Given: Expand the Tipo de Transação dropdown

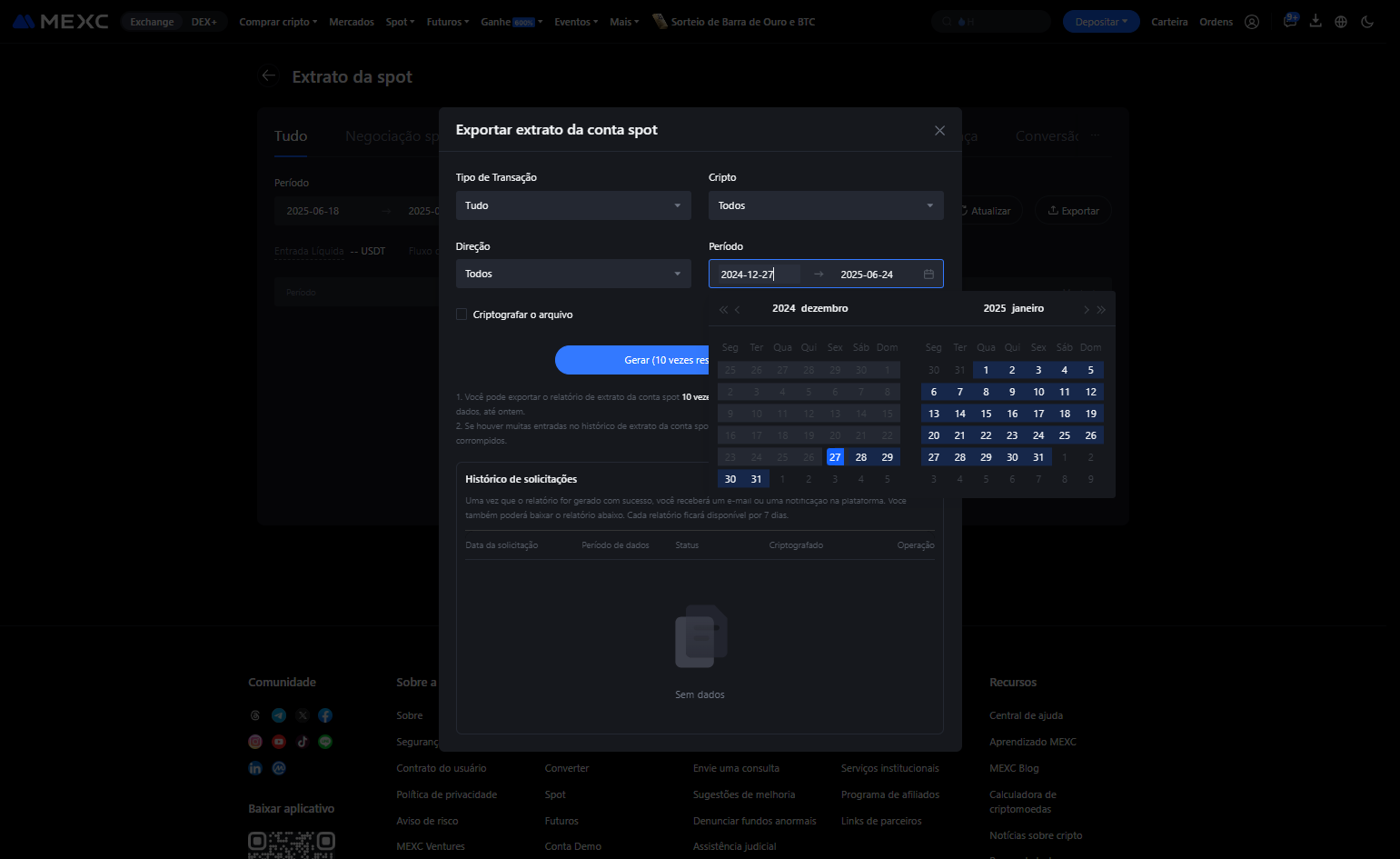Looking at the screenshot, I should coord(573,205).
